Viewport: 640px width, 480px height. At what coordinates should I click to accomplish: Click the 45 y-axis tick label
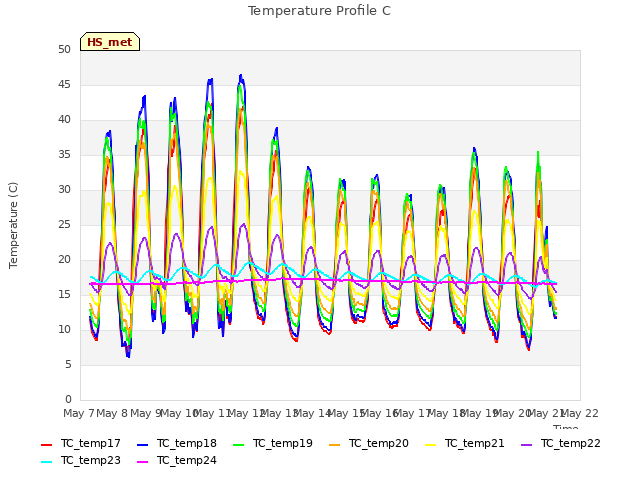click(x=64, y=84)
